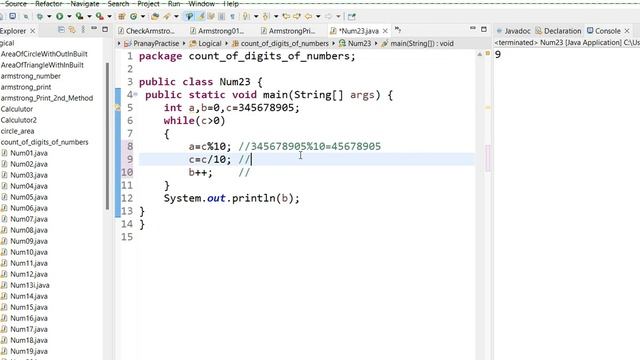Click the Forward navigation arrow icon
The width and height of the screenshot is (640, 360).
click(x=328, y=16)
